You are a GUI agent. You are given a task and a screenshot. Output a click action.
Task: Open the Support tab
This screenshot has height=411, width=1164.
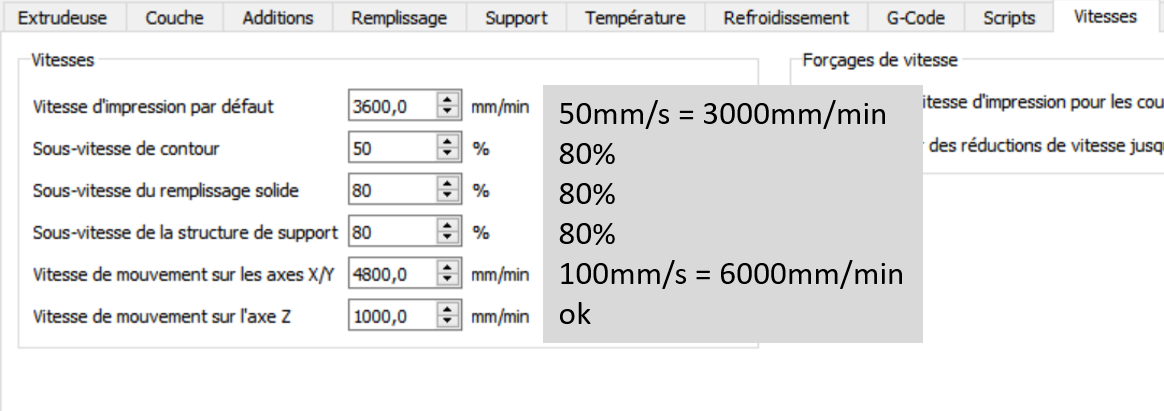click(516, 18)
